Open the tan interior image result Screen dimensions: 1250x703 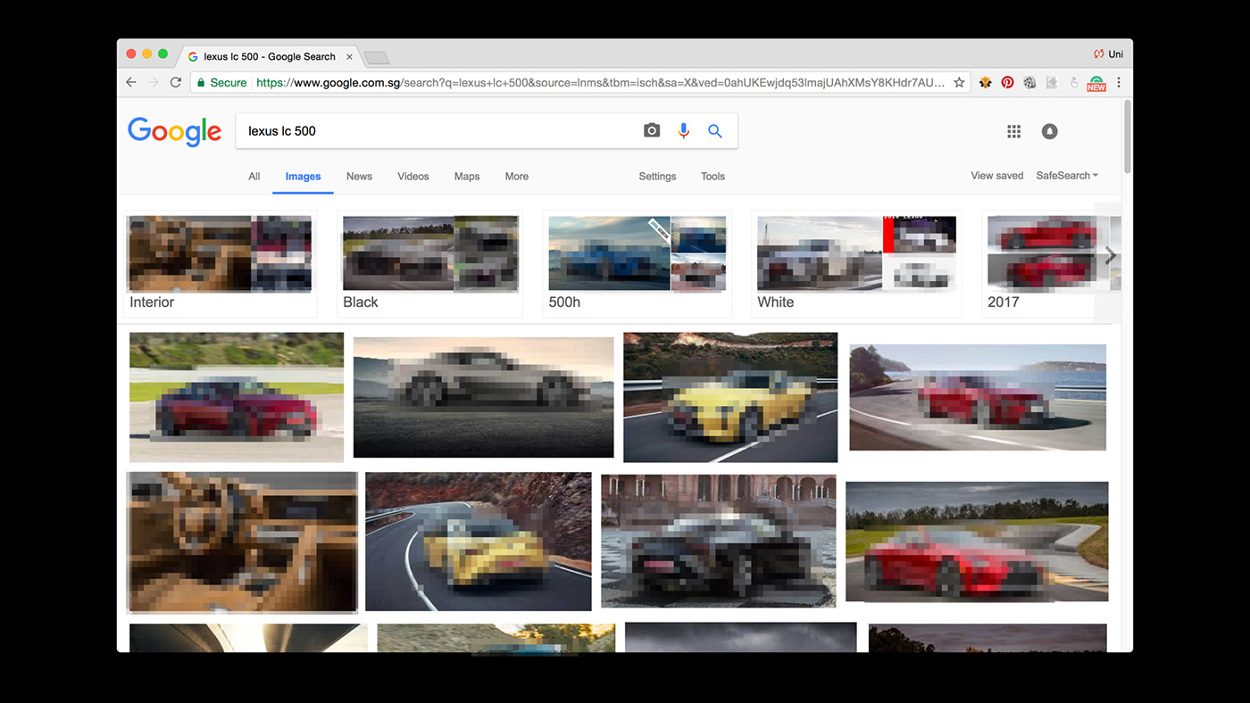(x=242, y=541)
